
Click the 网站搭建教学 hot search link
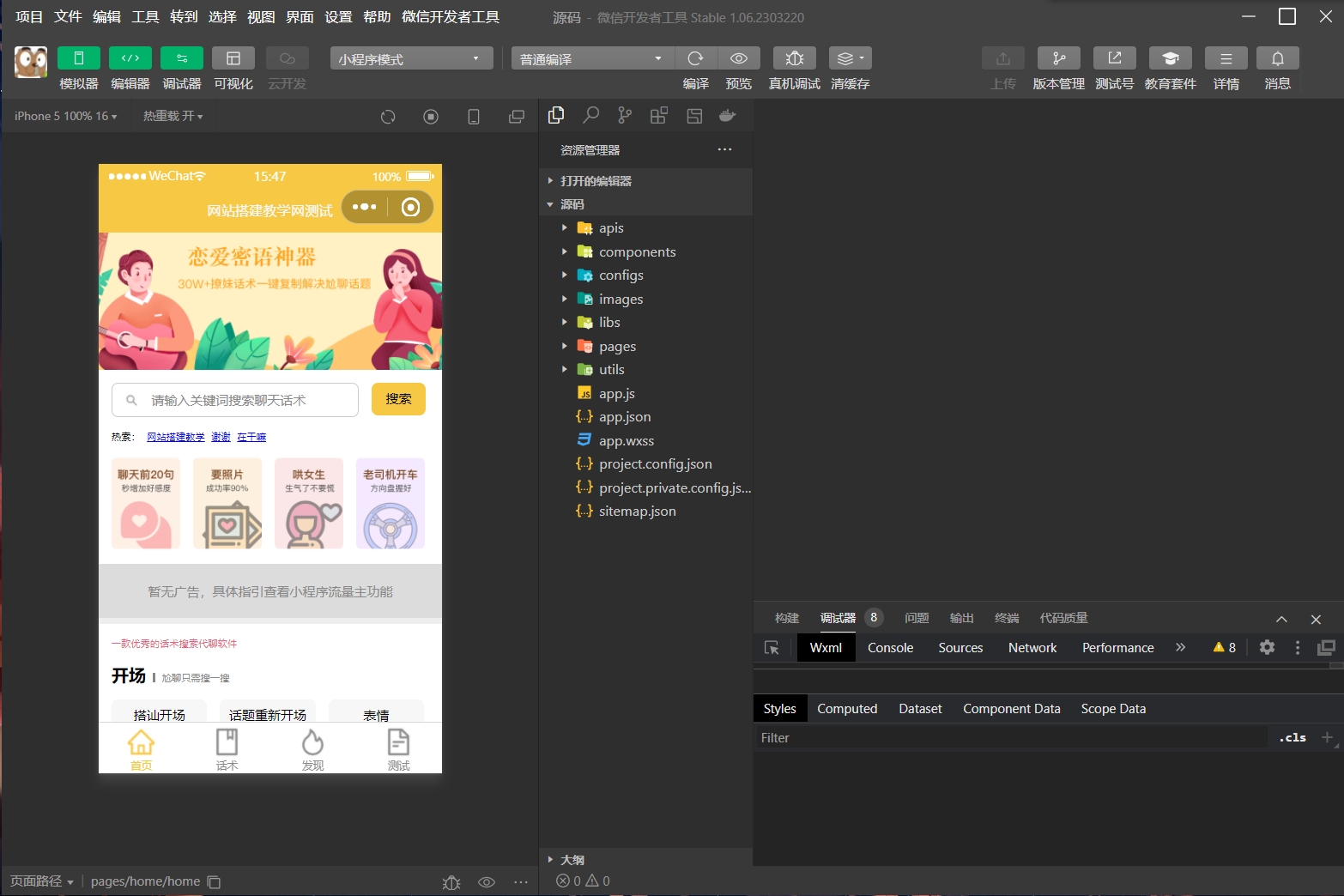click(175, 437)
